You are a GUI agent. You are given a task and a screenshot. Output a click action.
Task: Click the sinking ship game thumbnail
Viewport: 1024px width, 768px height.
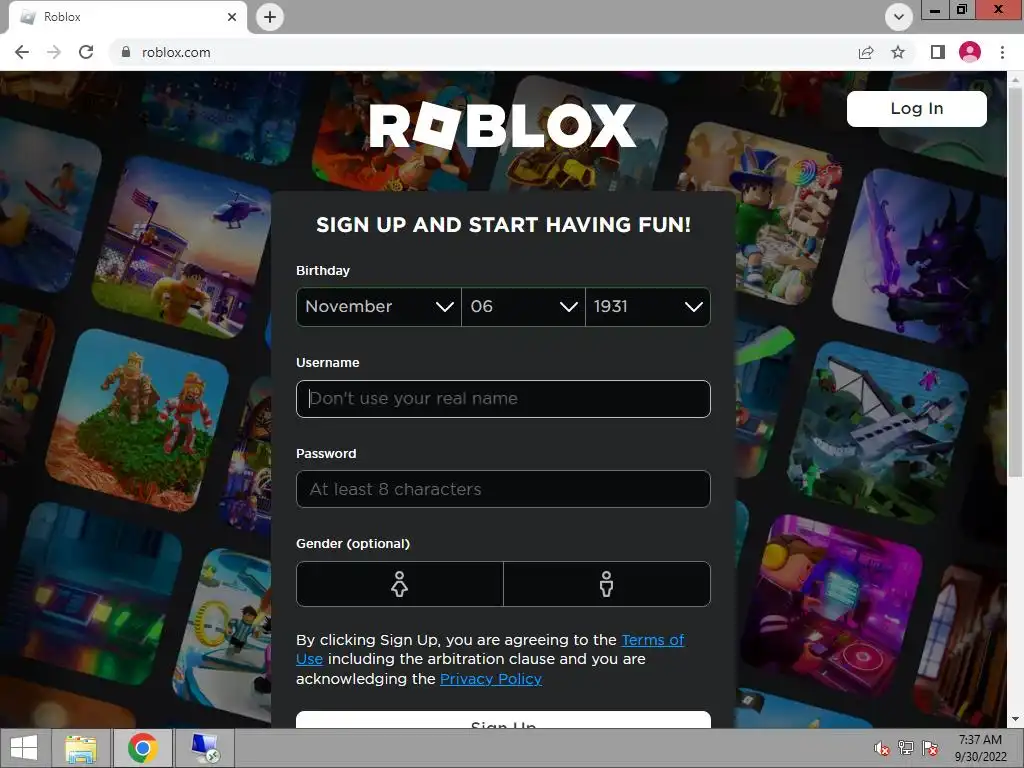point(879,432)
